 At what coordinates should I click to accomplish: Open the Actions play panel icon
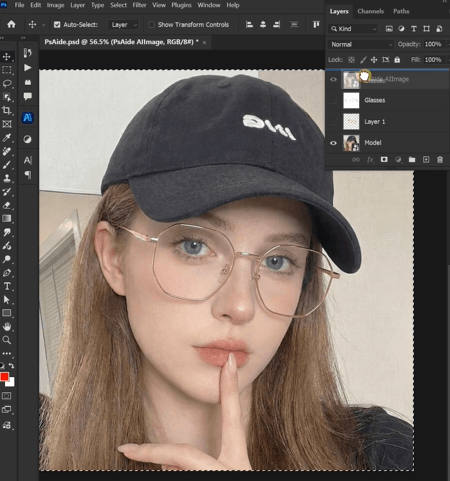(x=28, y=68)
